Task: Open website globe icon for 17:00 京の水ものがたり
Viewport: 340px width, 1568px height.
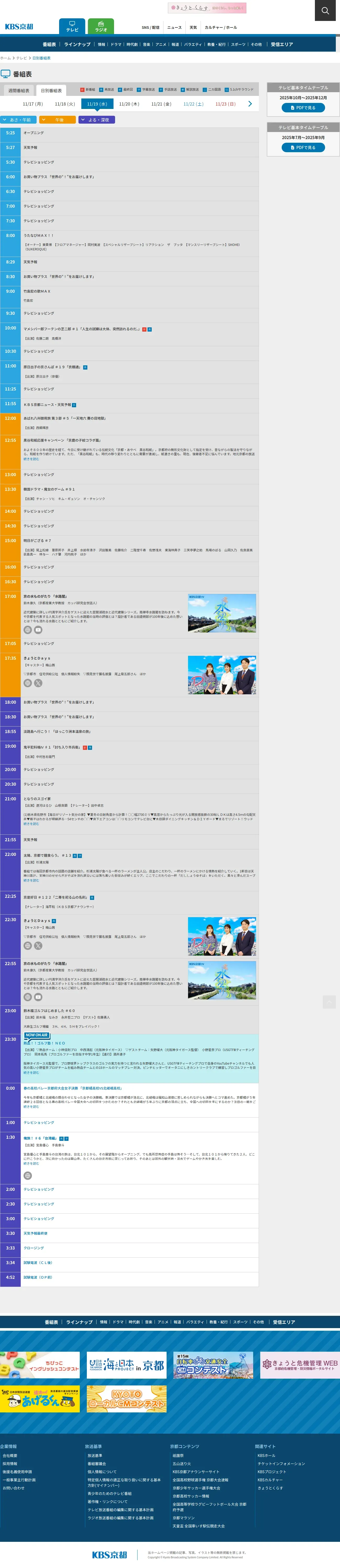Action: [27, 630]
